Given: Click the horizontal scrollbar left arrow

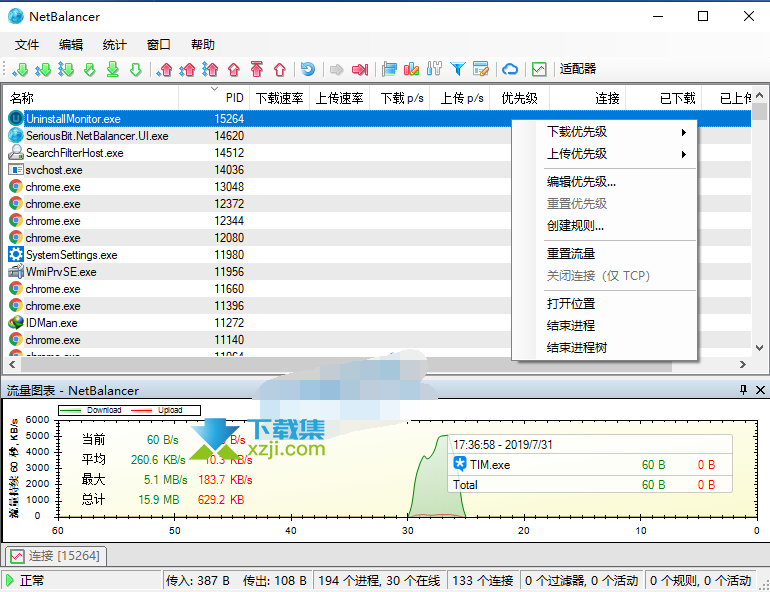Looking at the screenshot, I should tap(12, 364).
